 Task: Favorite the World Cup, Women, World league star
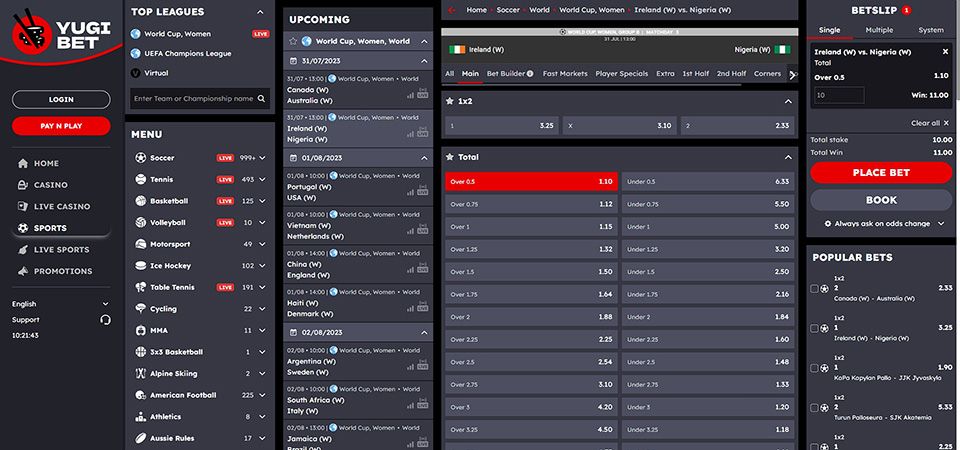[293, 41]
